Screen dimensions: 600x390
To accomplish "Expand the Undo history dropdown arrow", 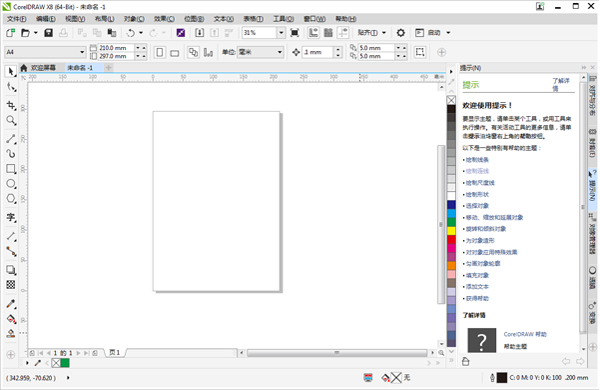I will click(141, 33).
